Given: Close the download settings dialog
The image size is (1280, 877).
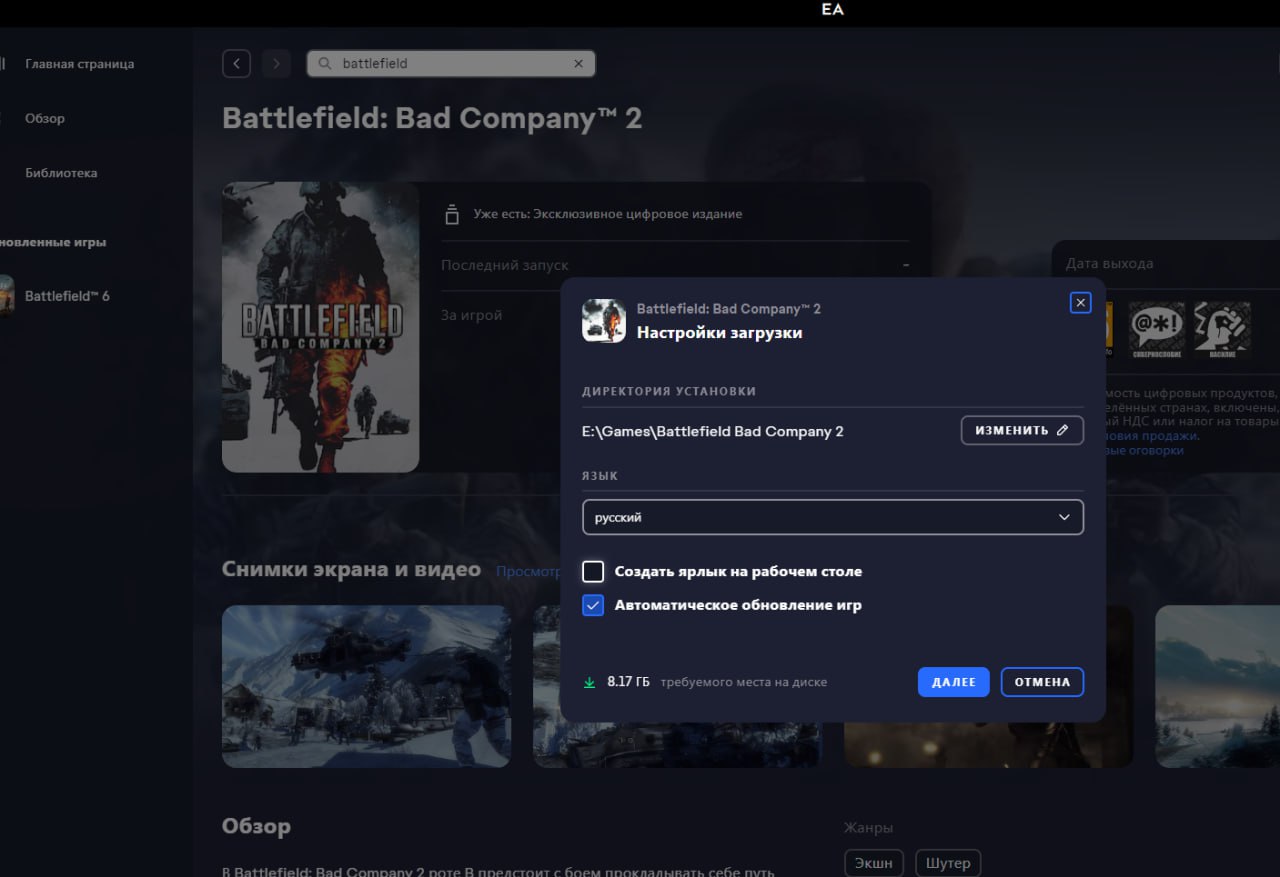Looking at the screenshot, I should [1080, 303].
